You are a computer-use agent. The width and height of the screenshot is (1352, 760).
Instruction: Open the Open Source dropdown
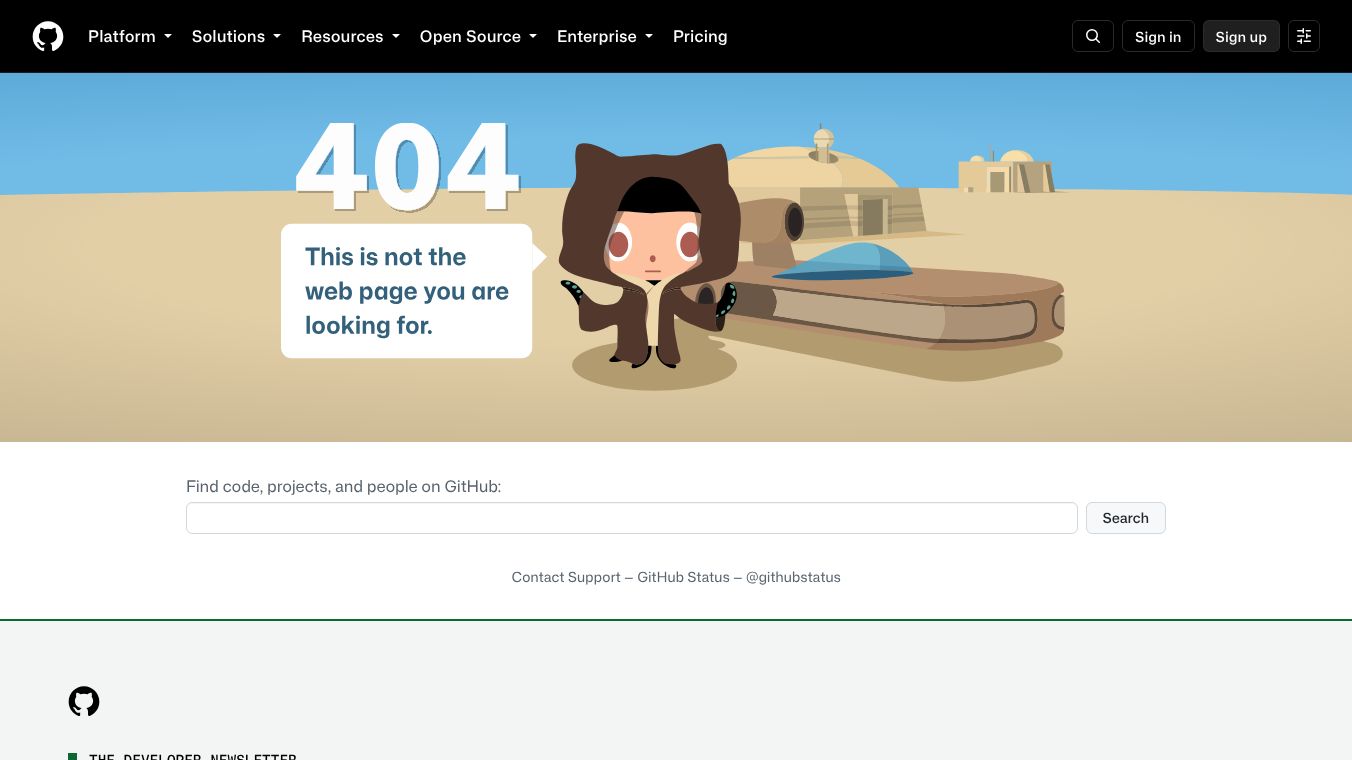(478, 36)
